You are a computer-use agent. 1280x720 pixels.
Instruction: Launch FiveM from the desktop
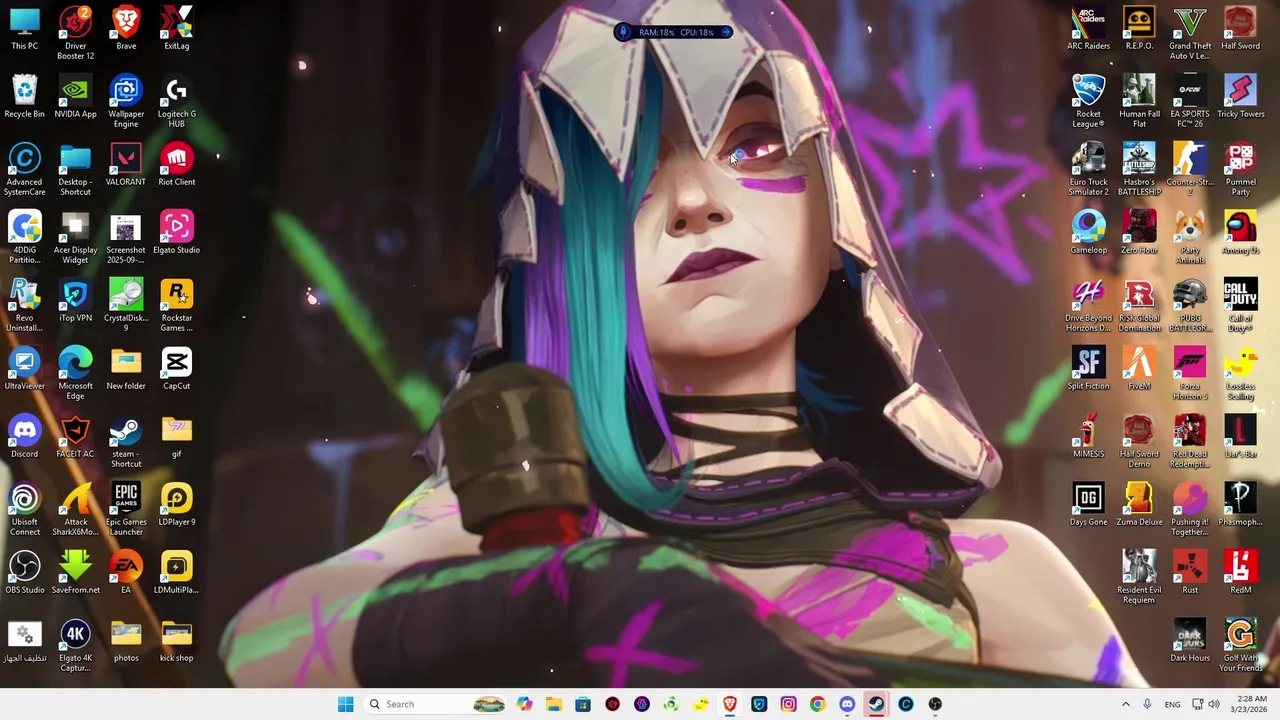(1139, 368)
